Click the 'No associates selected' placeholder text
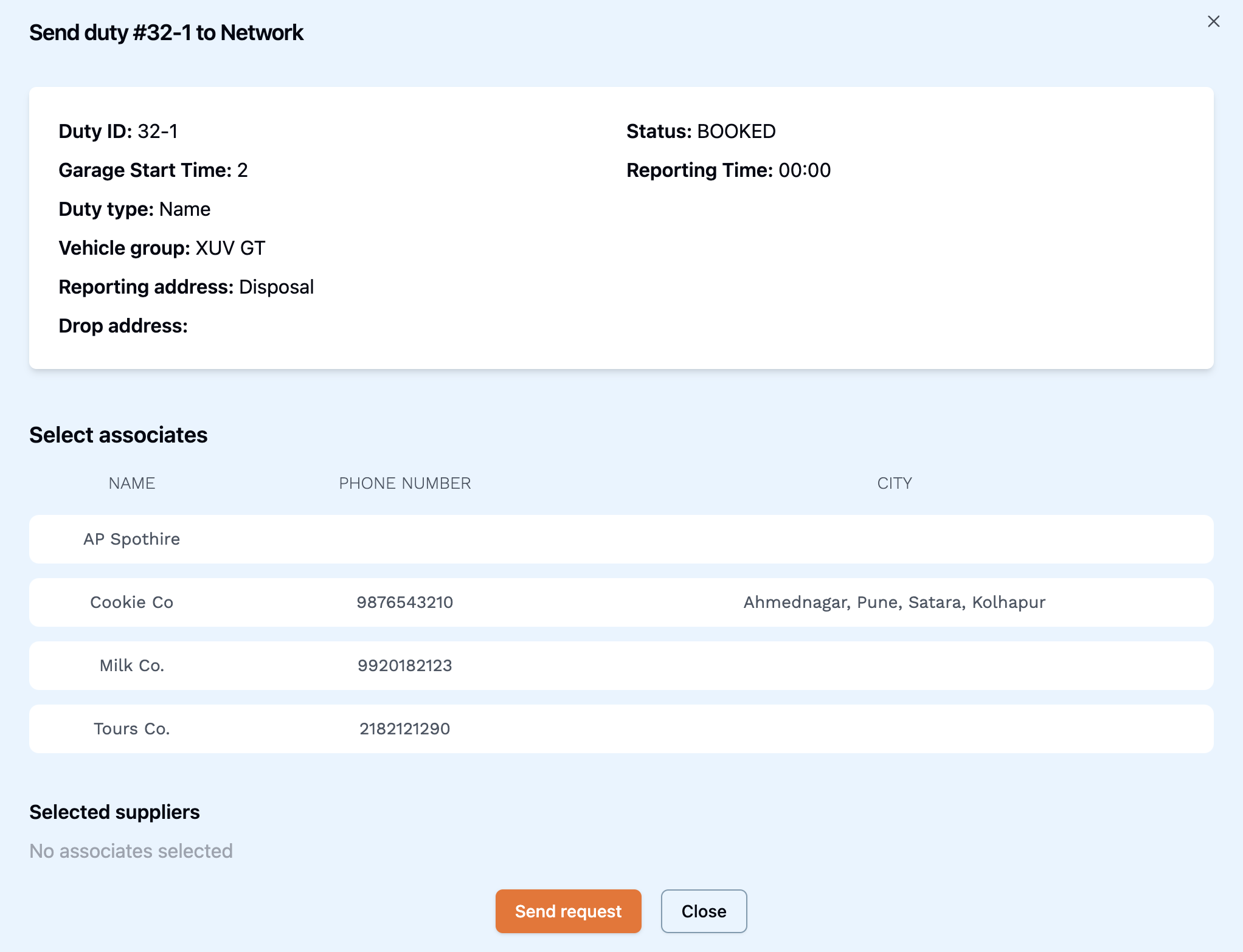Image resolution: width=1243 pixels, height=952 pixels. (x=131, y=851)
